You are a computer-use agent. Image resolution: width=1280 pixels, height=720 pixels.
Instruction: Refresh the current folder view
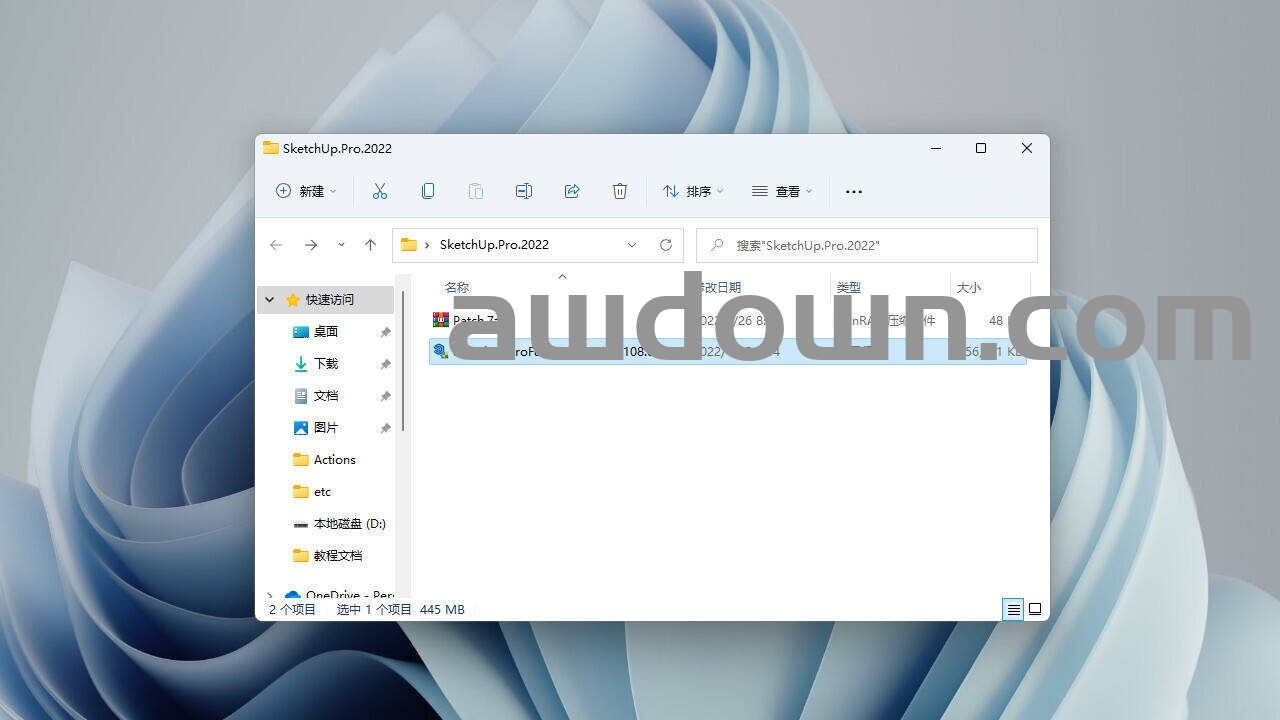(666, 245)
